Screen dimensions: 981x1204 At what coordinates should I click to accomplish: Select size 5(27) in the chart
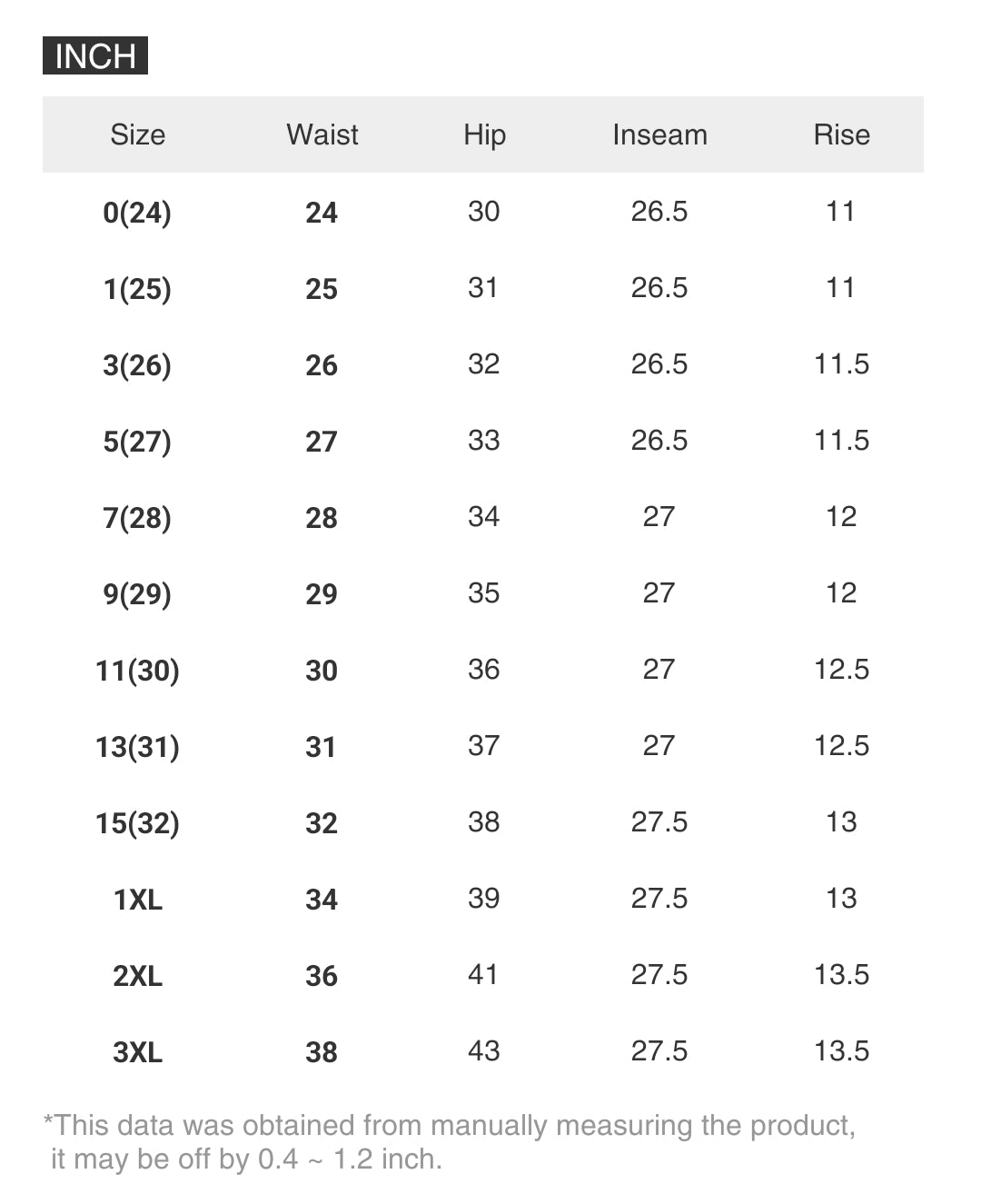[137, 442]
